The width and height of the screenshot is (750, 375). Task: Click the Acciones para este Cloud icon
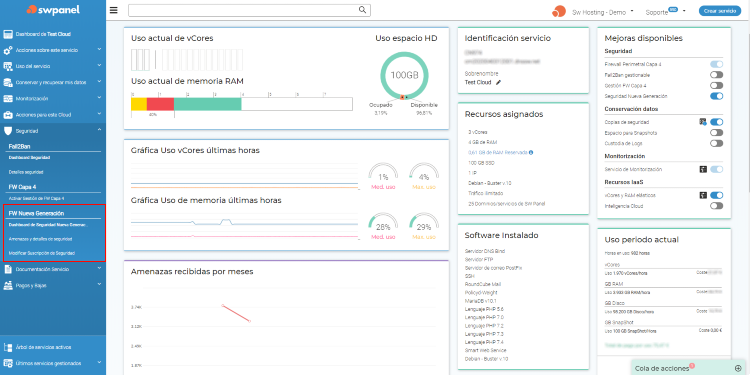tap(7, 115)
